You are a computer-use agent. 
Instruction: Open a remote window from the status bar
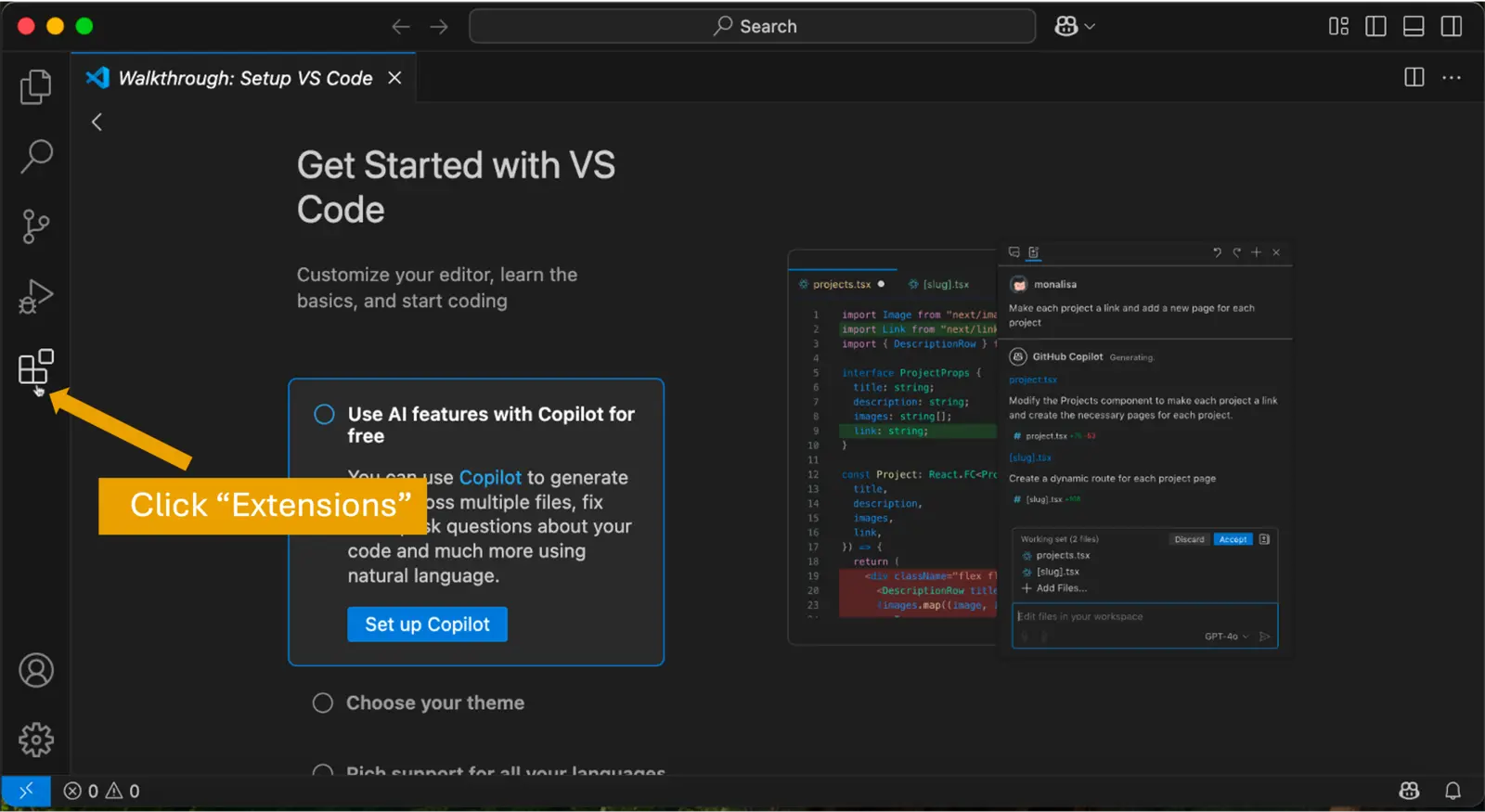point(26,791)
